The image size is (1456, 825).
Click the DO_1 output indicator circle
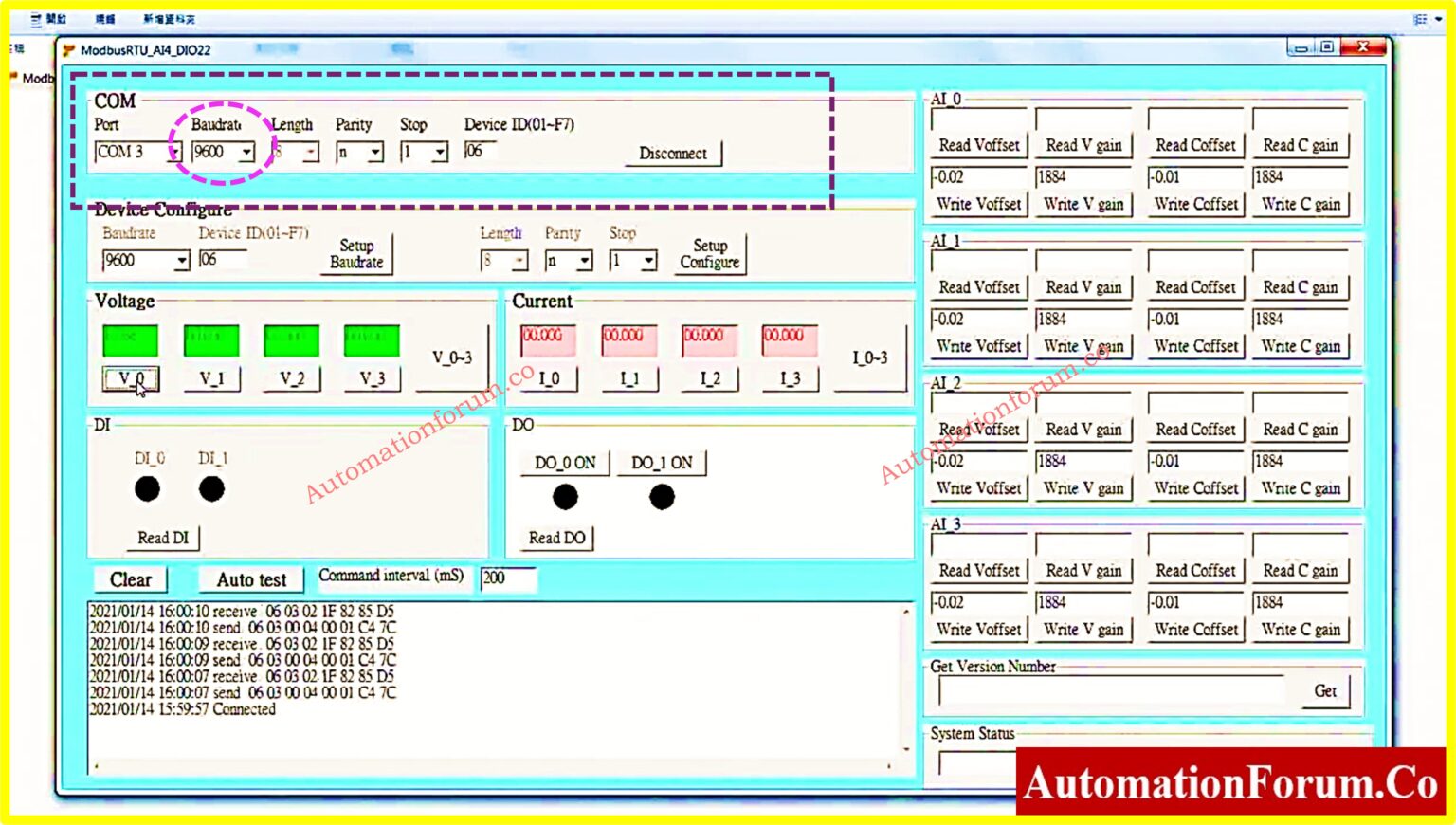click(x=661, y=495)
